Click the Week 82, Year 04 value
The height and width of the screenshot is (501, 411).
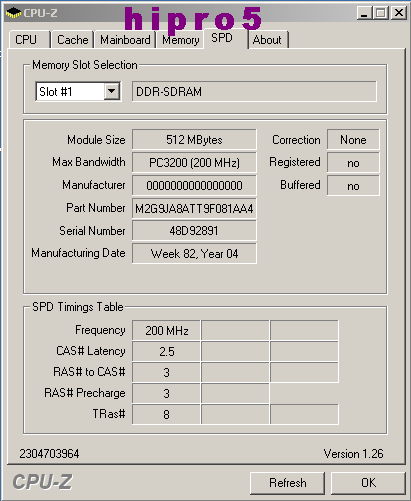click(x=194, y=254)
